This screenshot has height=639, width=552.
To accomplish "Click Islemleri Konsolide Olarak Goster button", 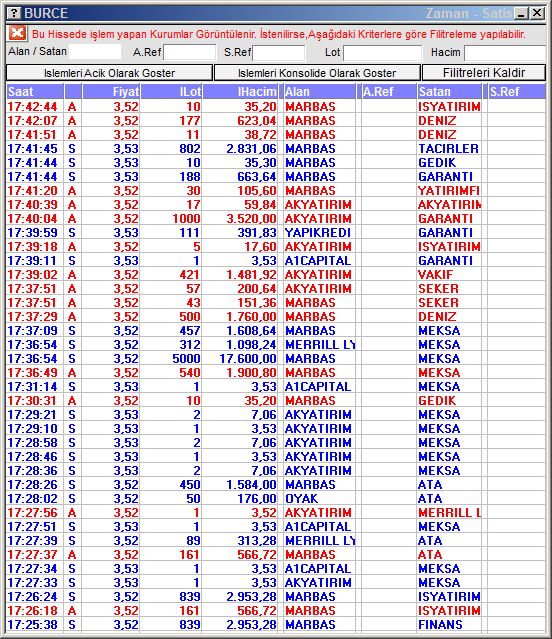I will pyautogui.click(x=317, y=73).
